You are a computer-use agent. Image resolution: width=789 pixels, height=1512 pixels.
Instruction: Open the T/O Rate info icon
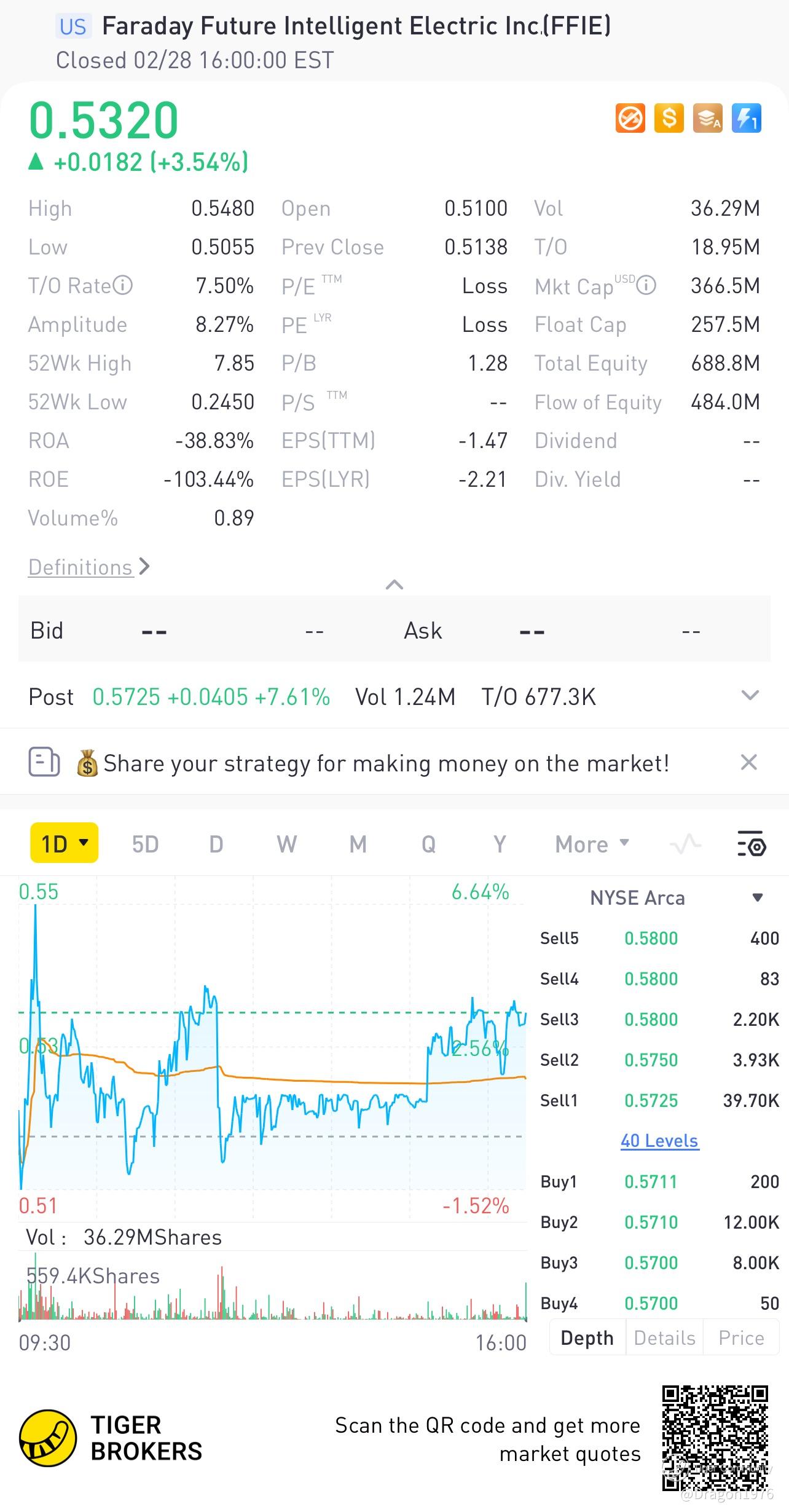coord(123,285)
